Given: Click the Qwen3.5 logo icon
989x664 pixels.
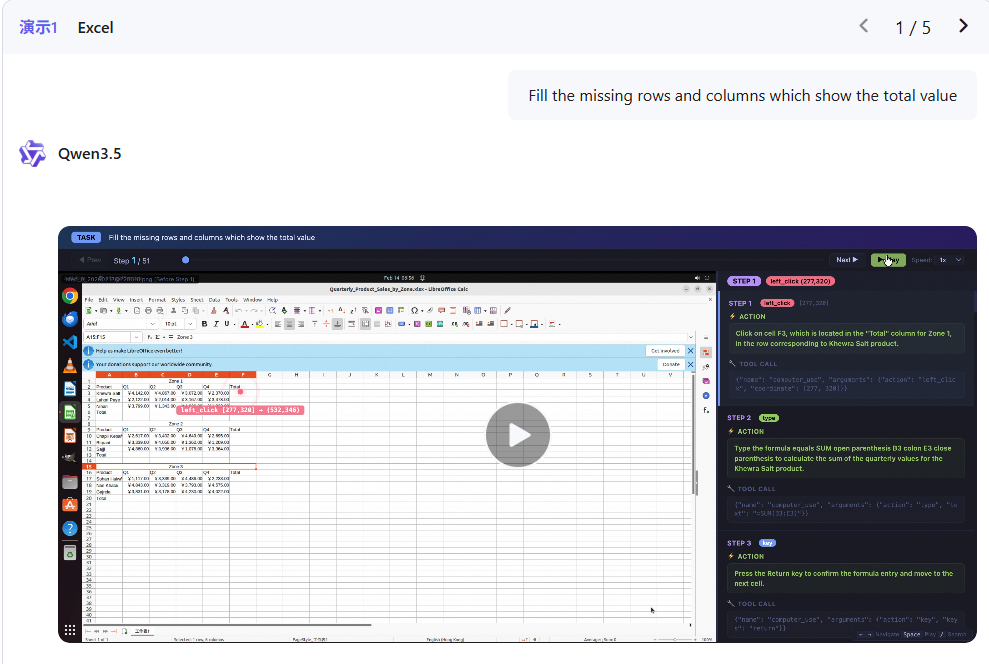Looking at the screenshot, I should (32, 153).
